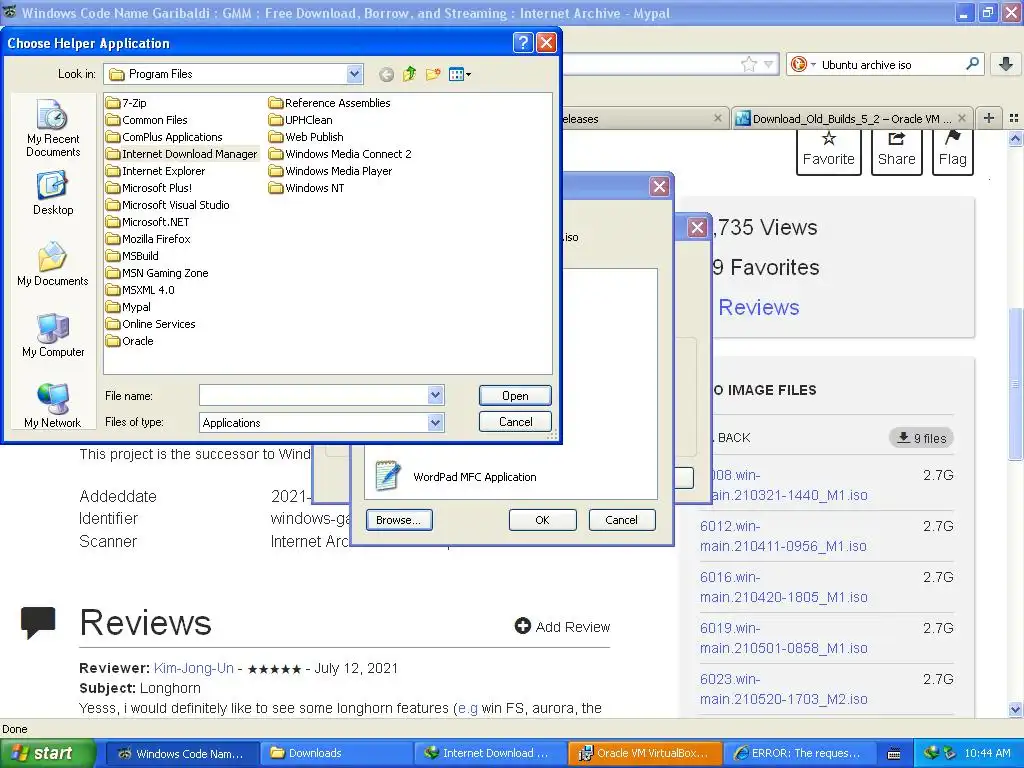Open My Network in the places bar

pos(53,406)
